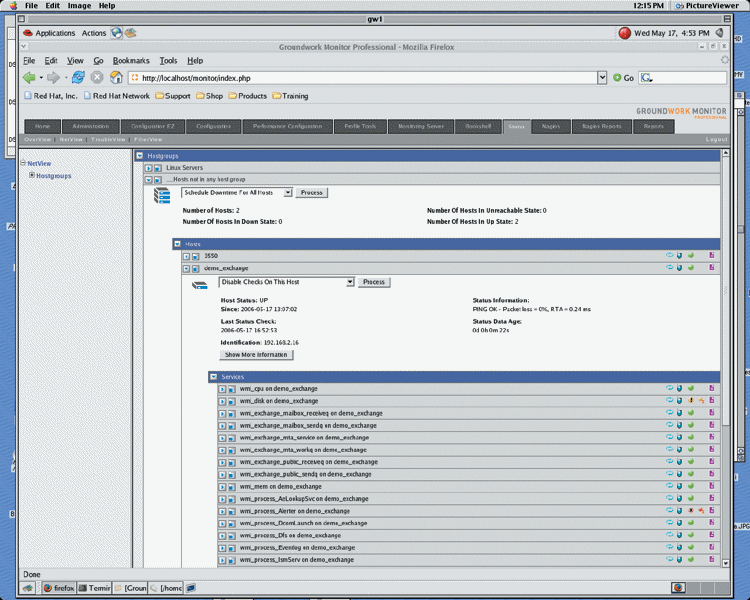Collapse the Services section header
This screenshot has height=600, width=750.
tap(213, 377)
